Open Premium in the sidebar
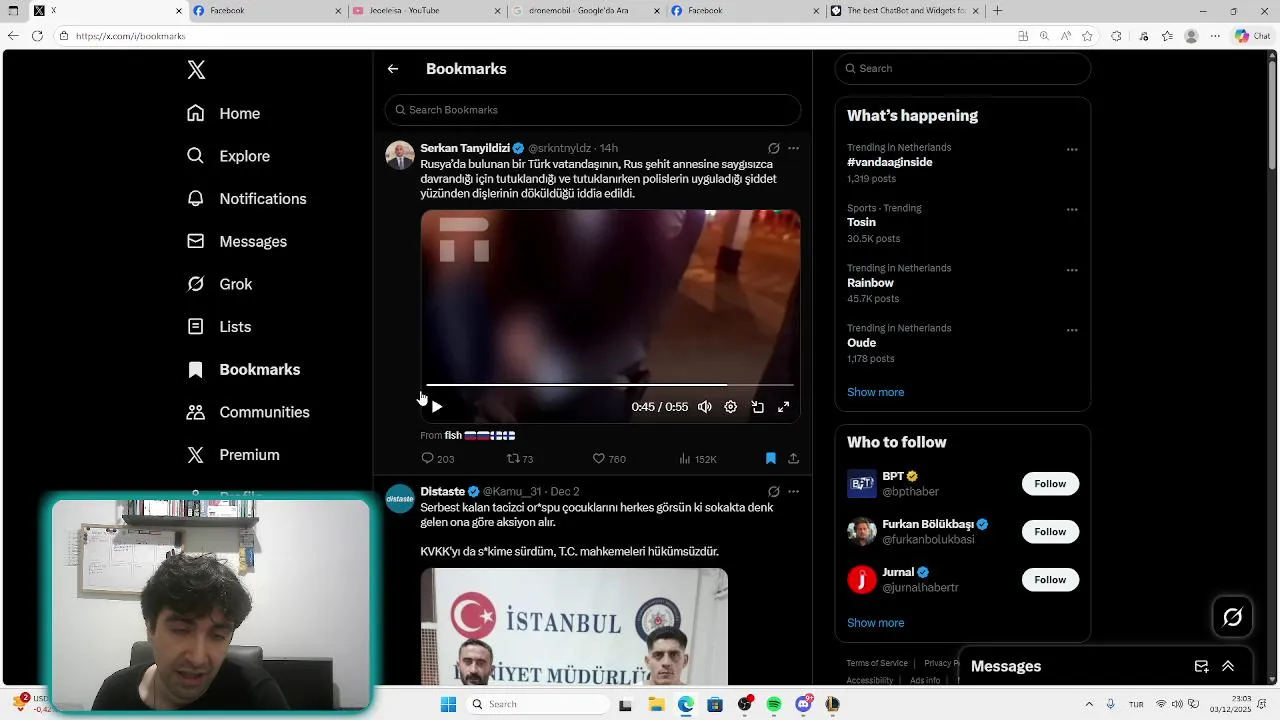 point(234,455)
